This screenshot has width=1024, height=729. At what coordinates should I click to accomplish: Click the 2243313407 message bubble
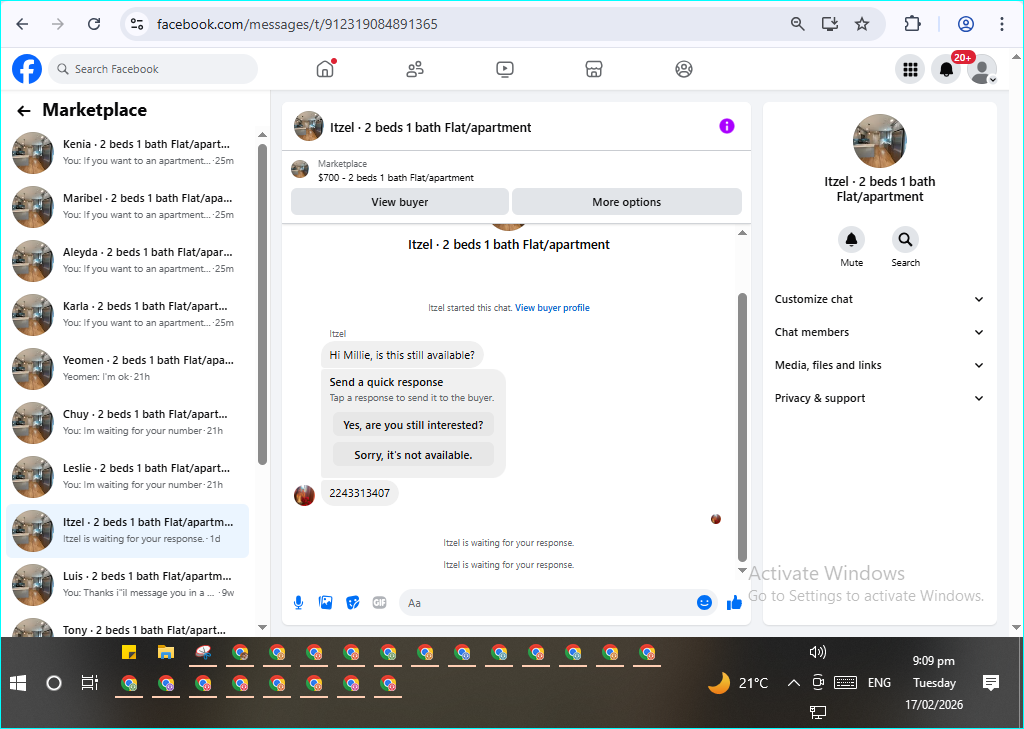(359, 493)
